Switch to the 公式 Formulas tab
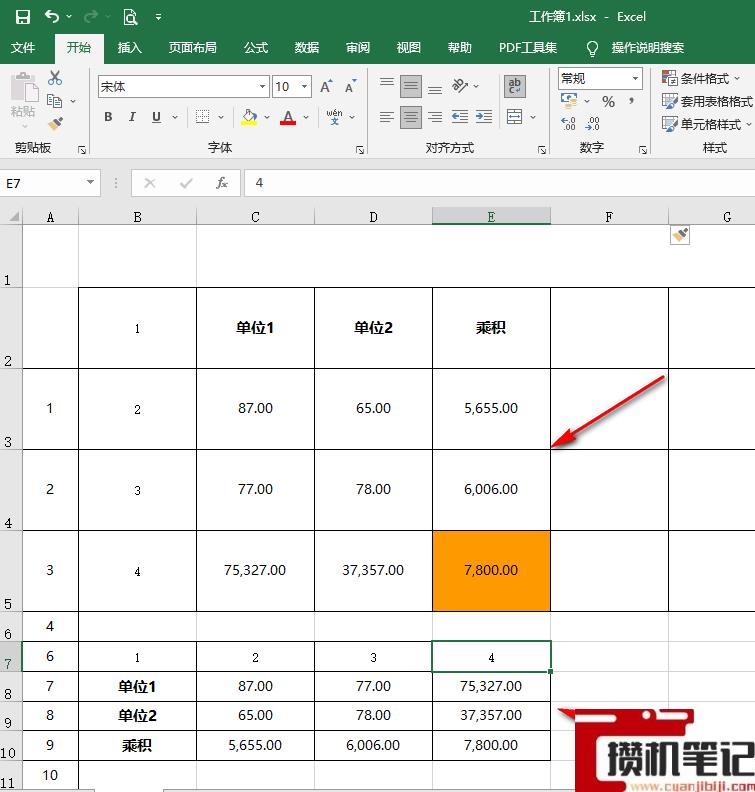 (256, 47)
